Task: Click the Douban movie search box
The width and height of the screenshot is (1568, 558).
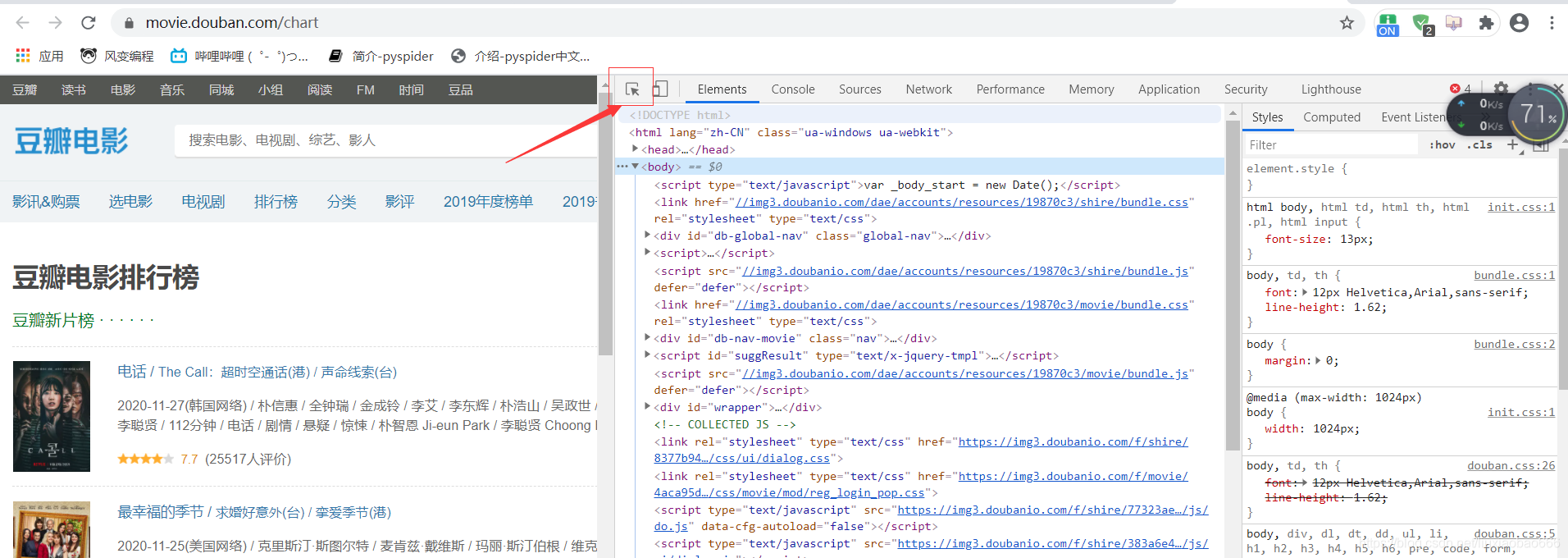Action: point(385,140)
